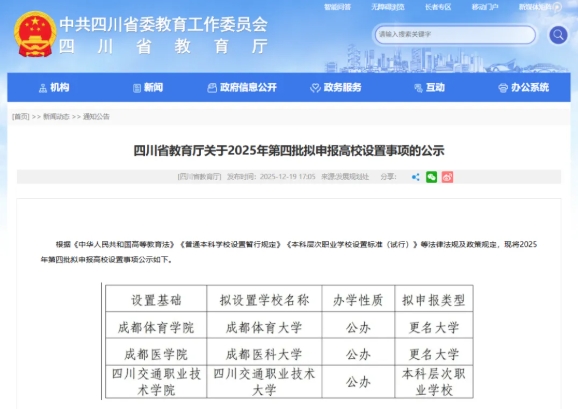Go to 通知公告 in the breadcrumb
The height and width of the screenshot is (409, 578).
click(x=96, y=117)
